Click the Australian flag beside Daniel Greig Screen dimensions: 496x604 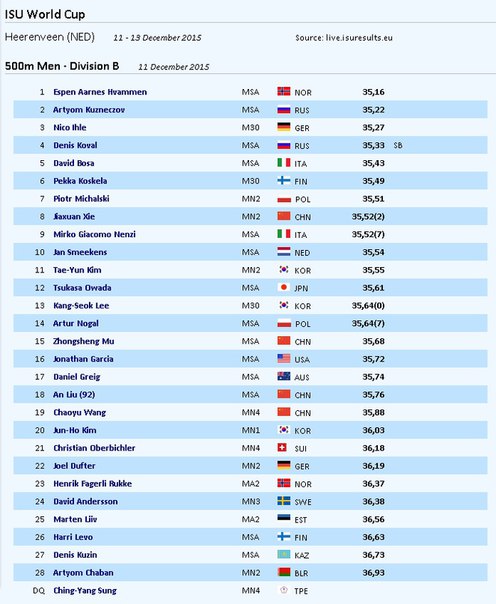point(284,376)
